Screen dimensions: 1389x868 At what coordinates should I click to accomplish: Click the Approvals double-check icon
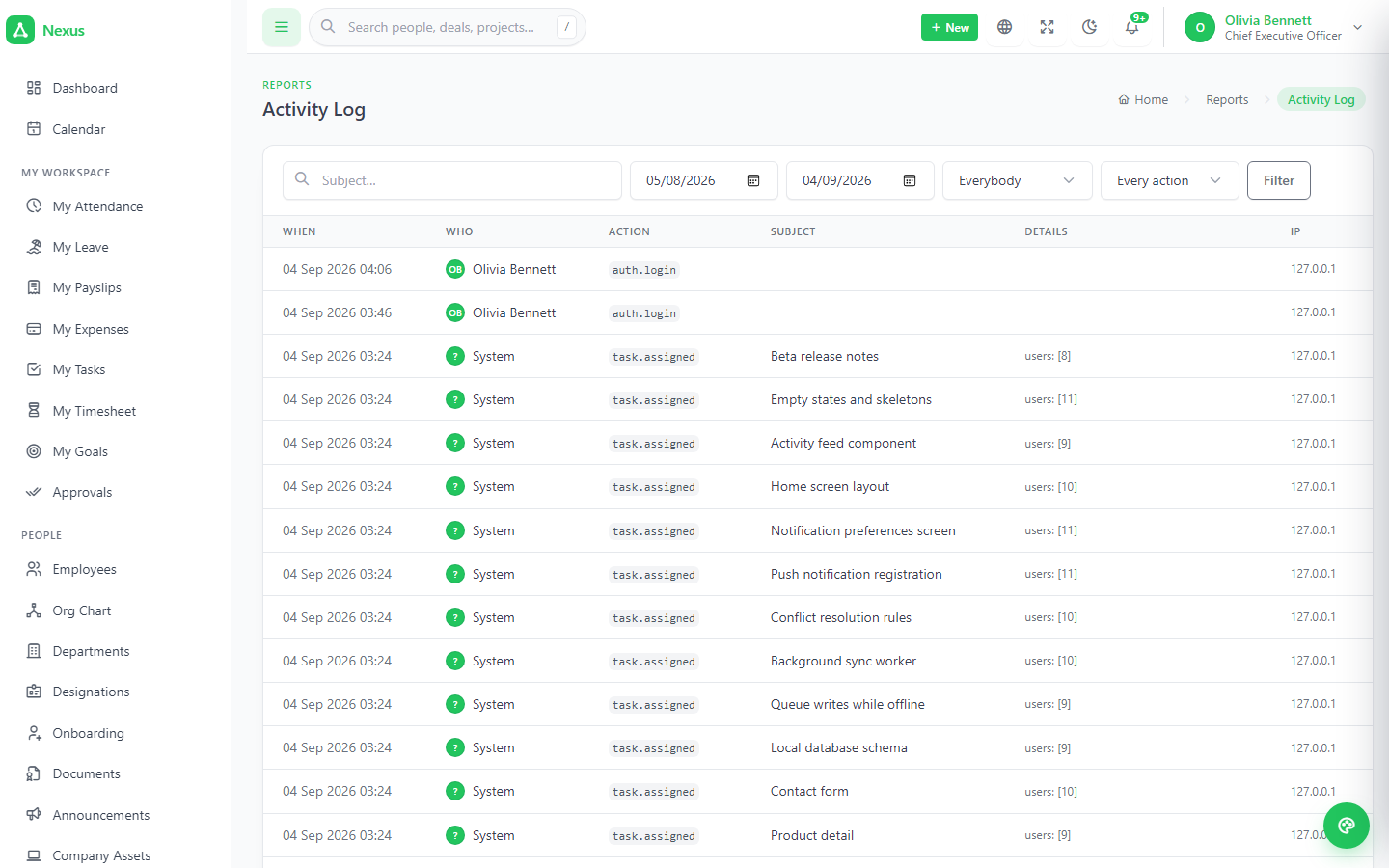(x=34, y=492)
